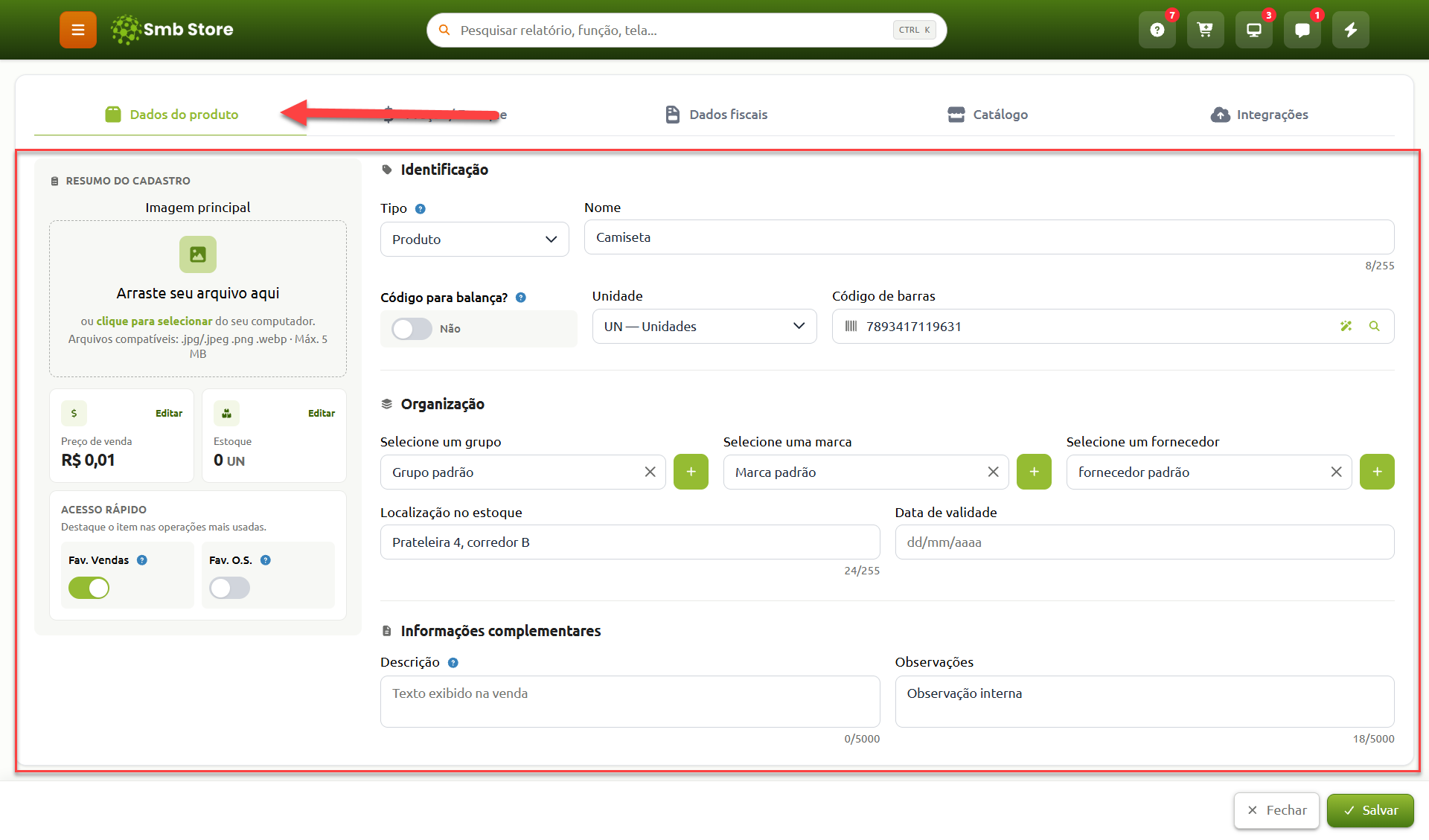The width and height of the screenshot is (1429, 840).
Task: Open the Unidade dropdown
Action: 705,326
